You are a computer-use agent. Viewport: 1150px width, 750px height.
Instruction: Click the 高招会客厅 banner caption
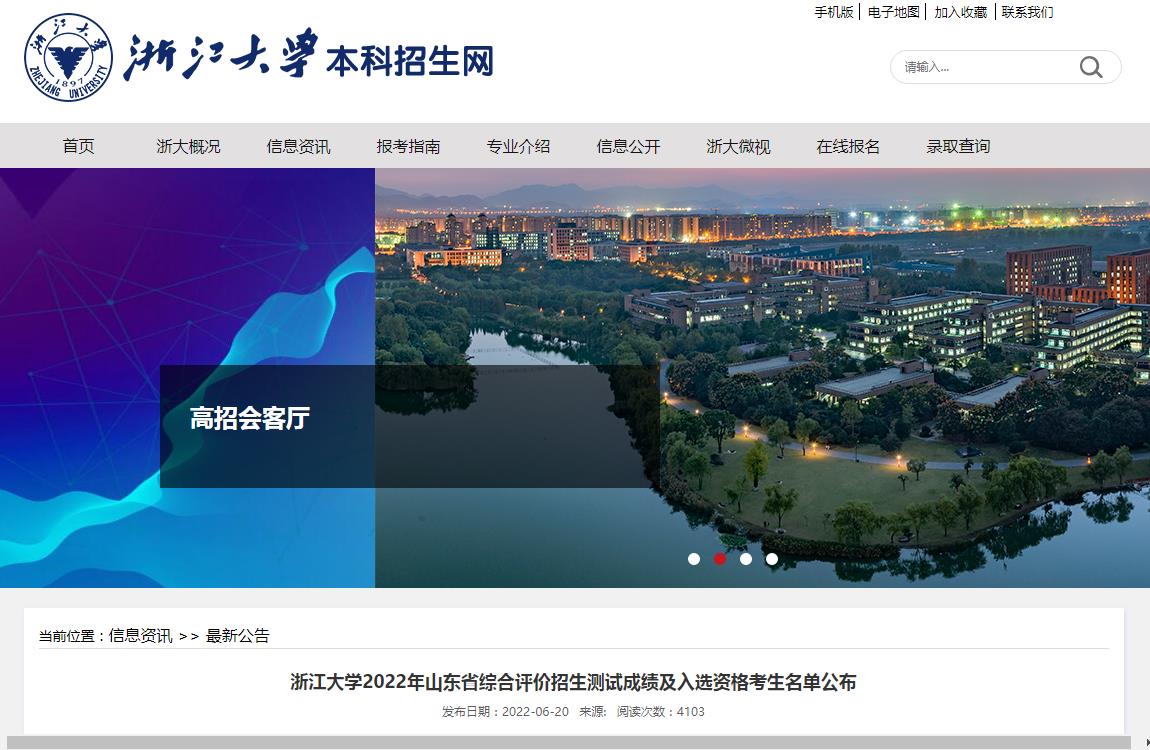coord(249,418)
